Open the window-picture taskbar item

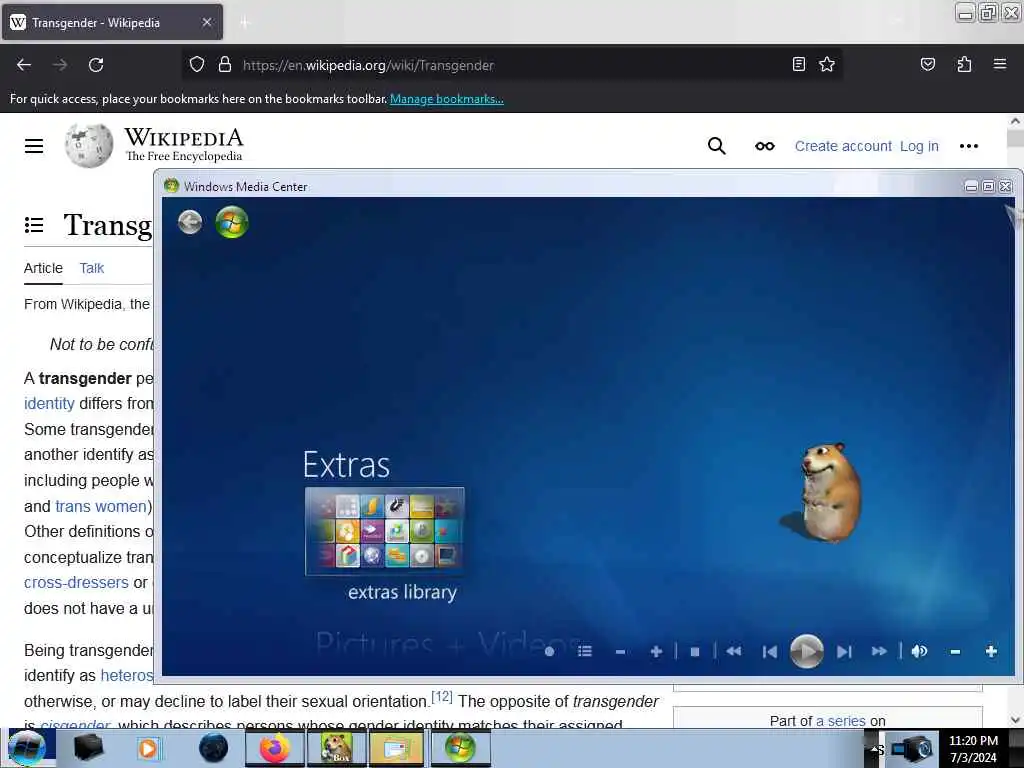[398, 748]
